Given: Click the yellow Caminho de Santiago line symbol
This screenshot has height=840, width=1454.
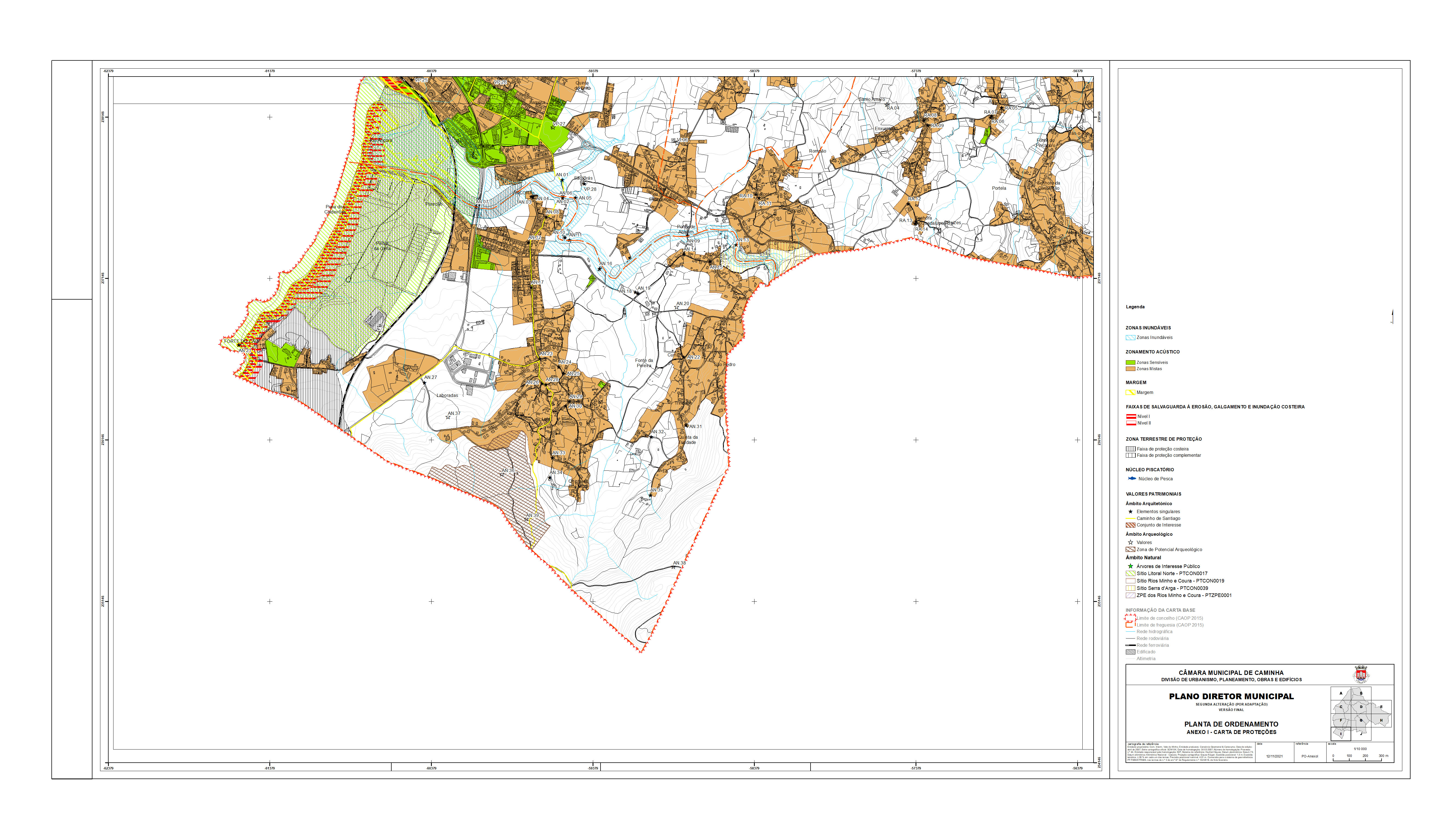Looking at the screenshot, I should [1130, 519].
